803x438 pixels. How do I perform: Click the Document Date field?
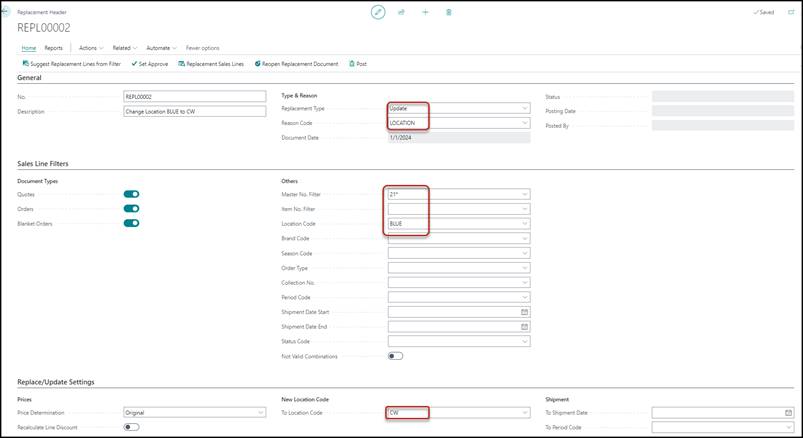pos(459,138)
